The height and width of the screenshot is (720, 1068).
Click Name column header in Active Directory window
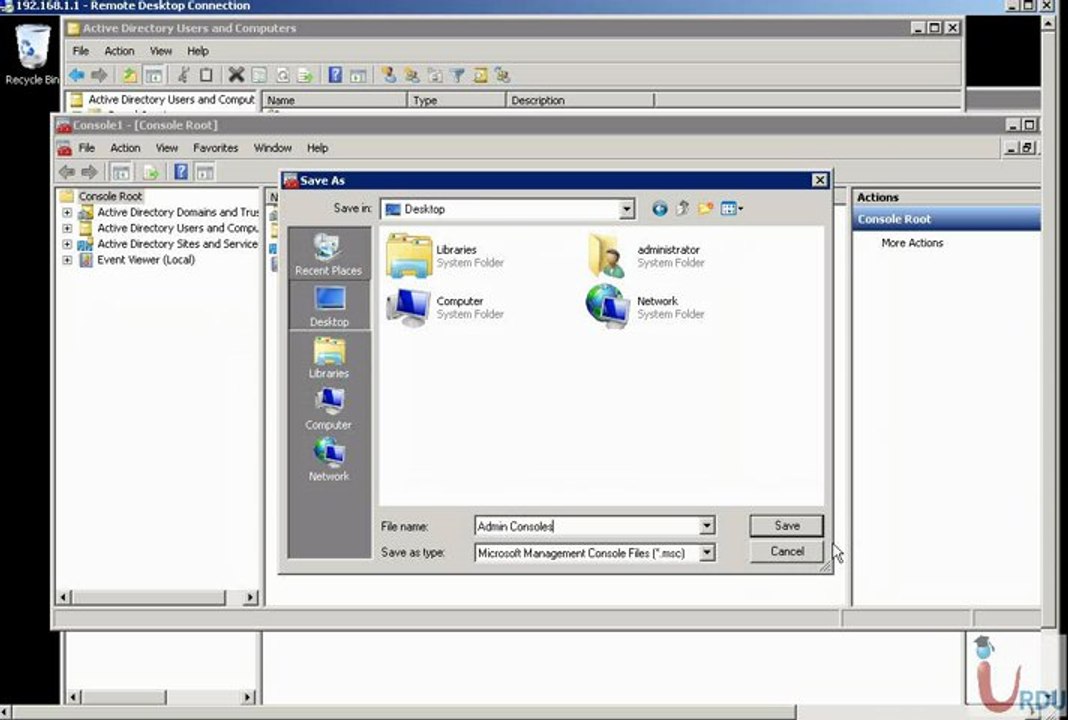pos(334,100)
